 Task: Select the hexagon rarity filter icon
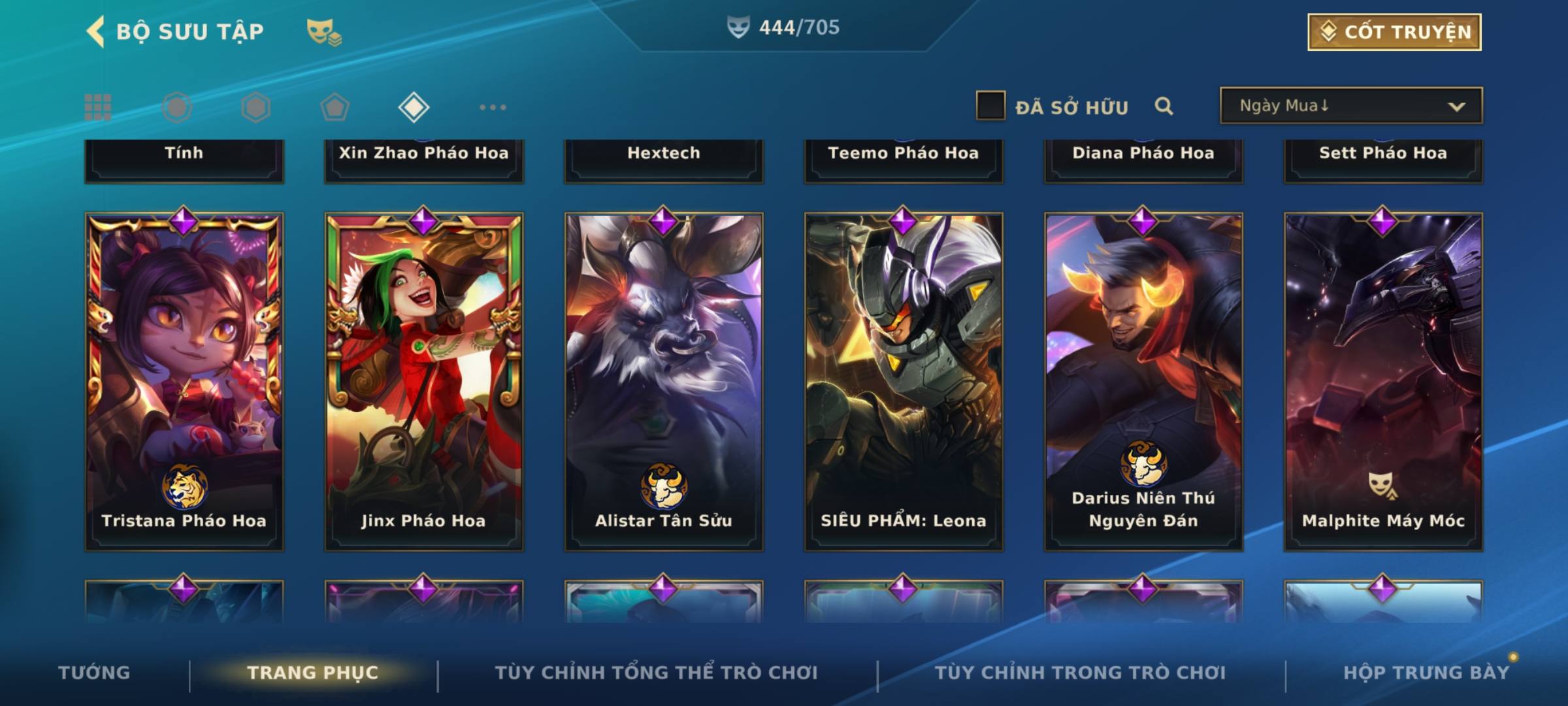tap(255, 107)
